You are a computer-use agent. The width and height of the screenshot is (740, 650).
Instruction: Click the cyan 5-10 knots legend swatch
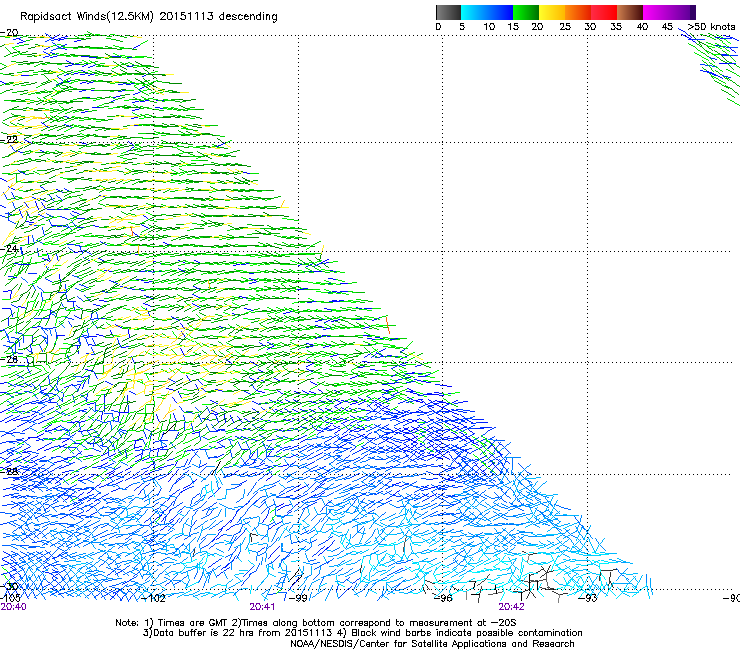474,12
